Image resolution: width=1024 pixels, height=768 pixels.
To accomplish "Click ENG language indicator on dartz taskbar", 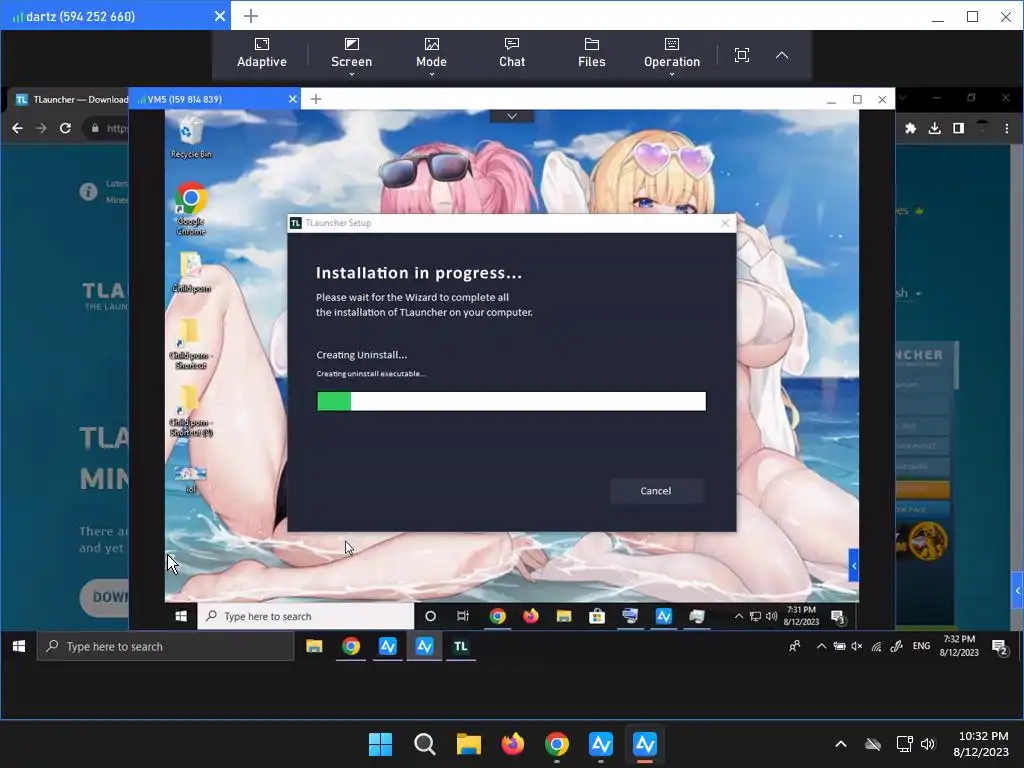I will [921, 646].
